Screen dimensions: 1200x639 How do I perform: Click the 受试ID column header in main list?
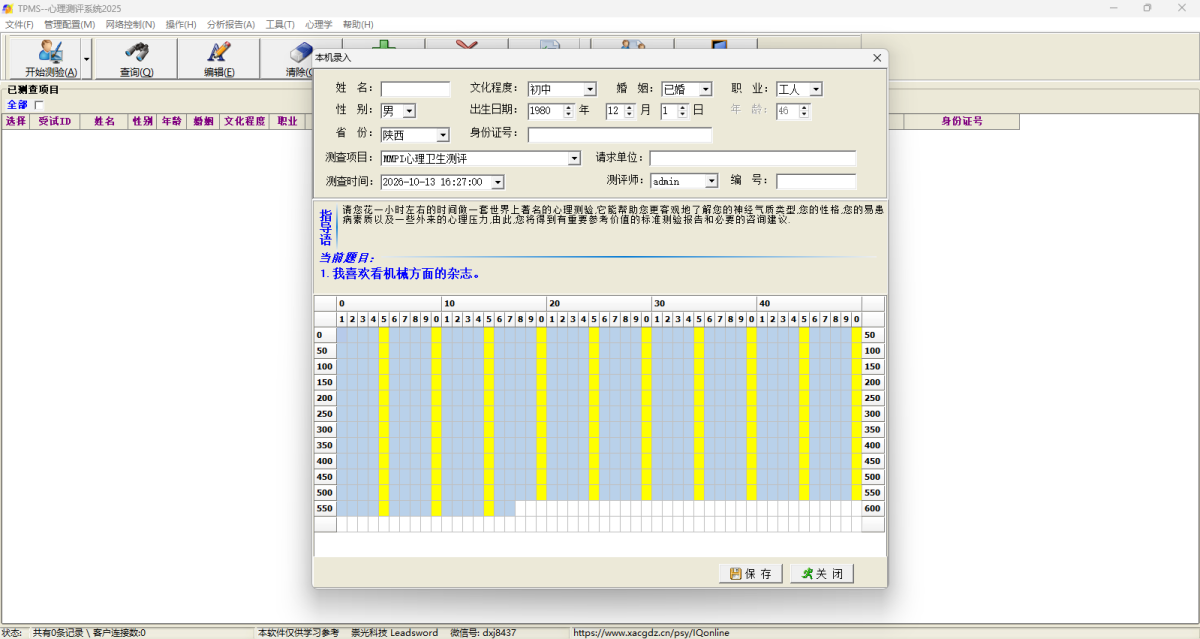[x=54, y=122]
